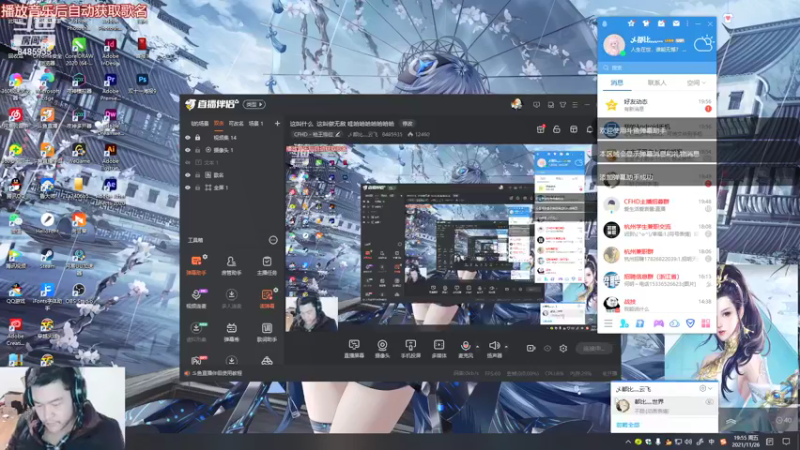Open the QQ game controller icon

click(x=659, y=323)
